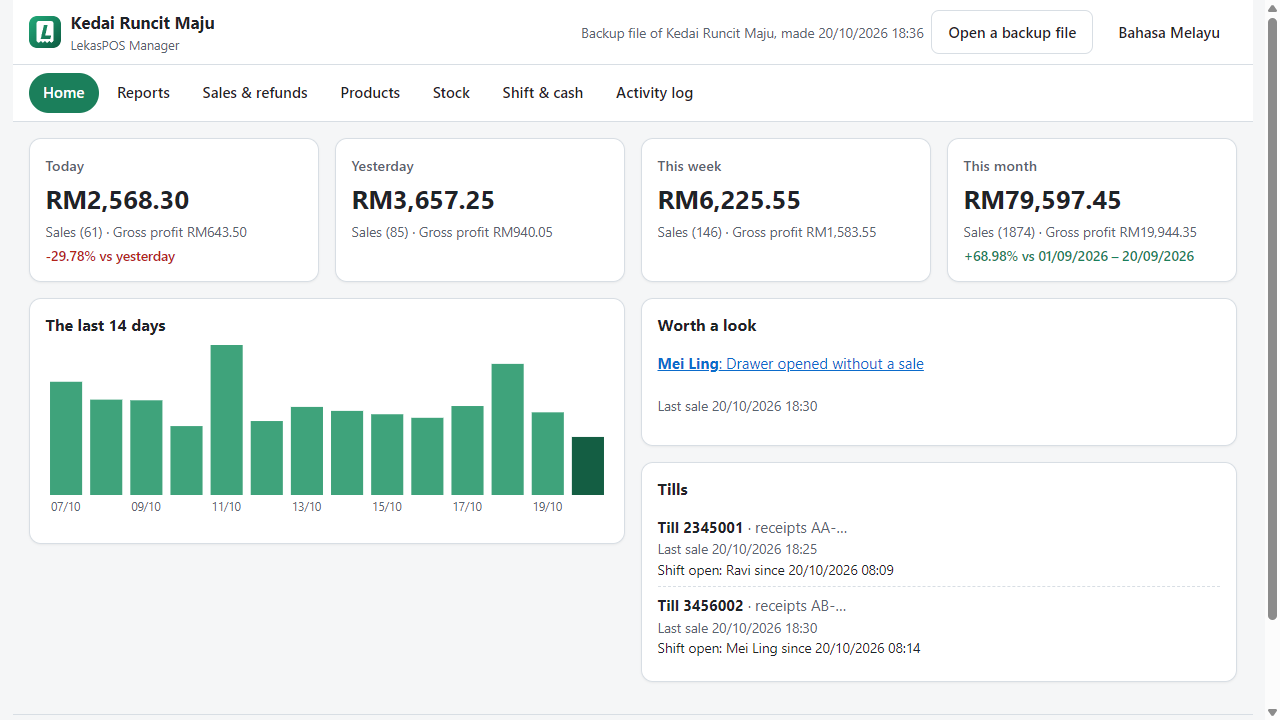Switch to the Reports tab
1280x720 pixels.
(143, 93)
